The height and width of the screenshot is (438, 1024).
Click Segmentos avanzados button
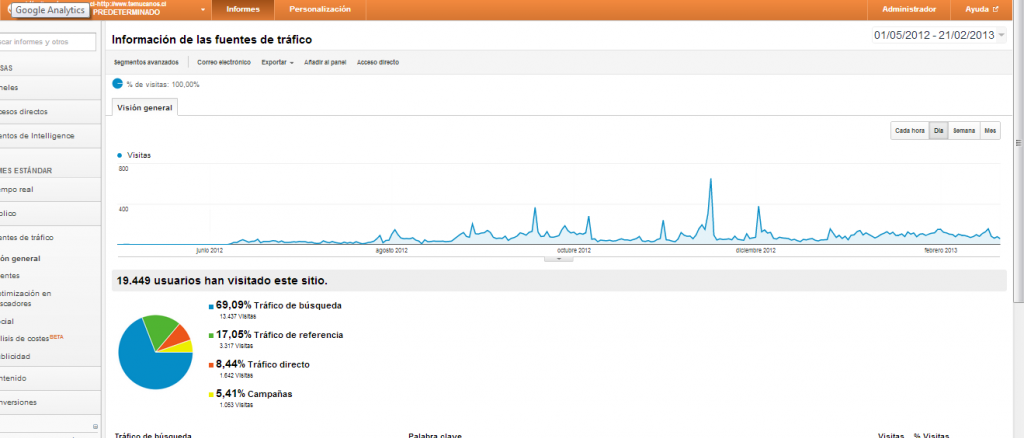point(146,63)
